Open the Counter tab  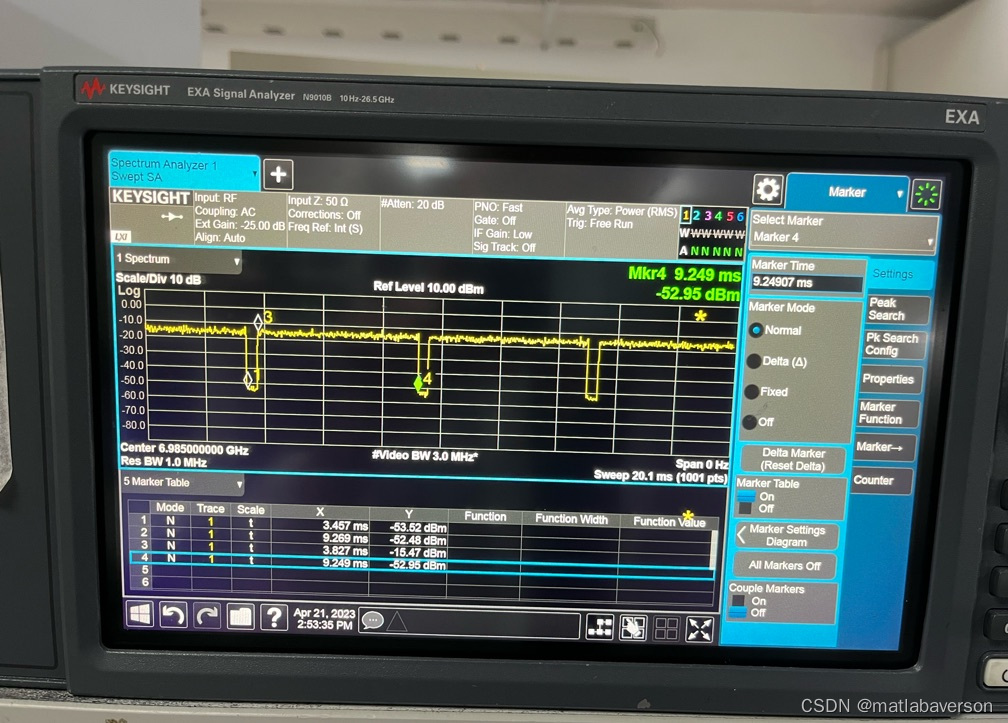(881, 480)
